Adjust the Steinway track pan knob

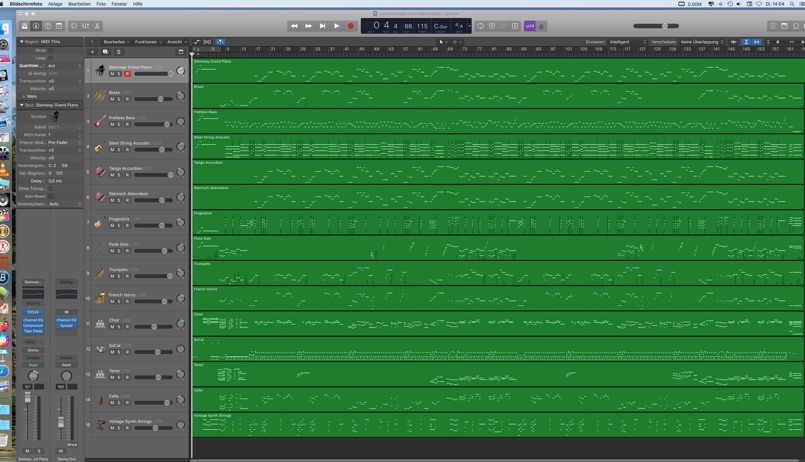coord(181,71)
